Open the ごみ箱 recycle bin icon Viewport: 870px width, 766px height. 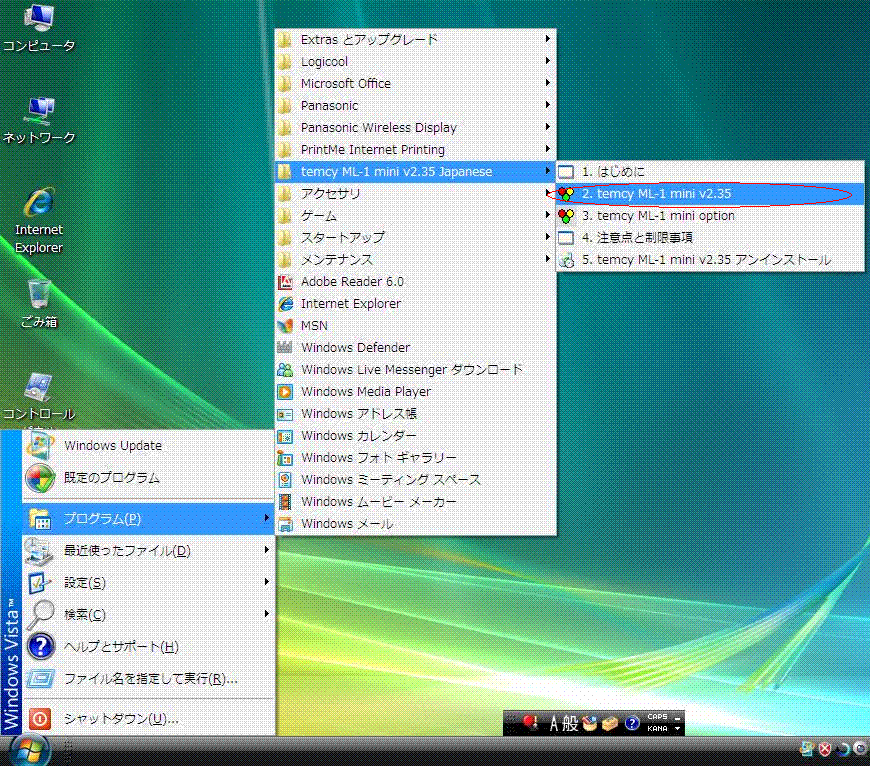pos(39,304)
